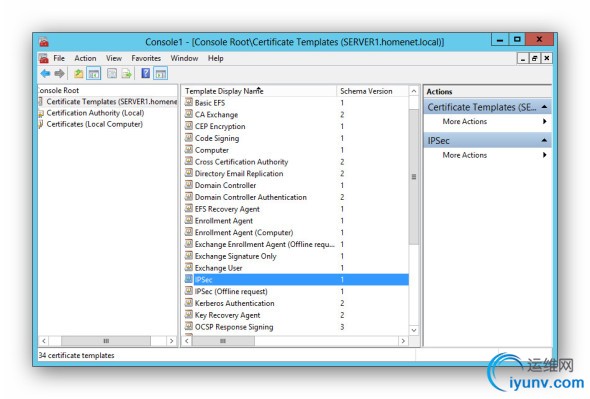Collapse the IPSec actions section
590x399 pixels.
pos(544,140)
